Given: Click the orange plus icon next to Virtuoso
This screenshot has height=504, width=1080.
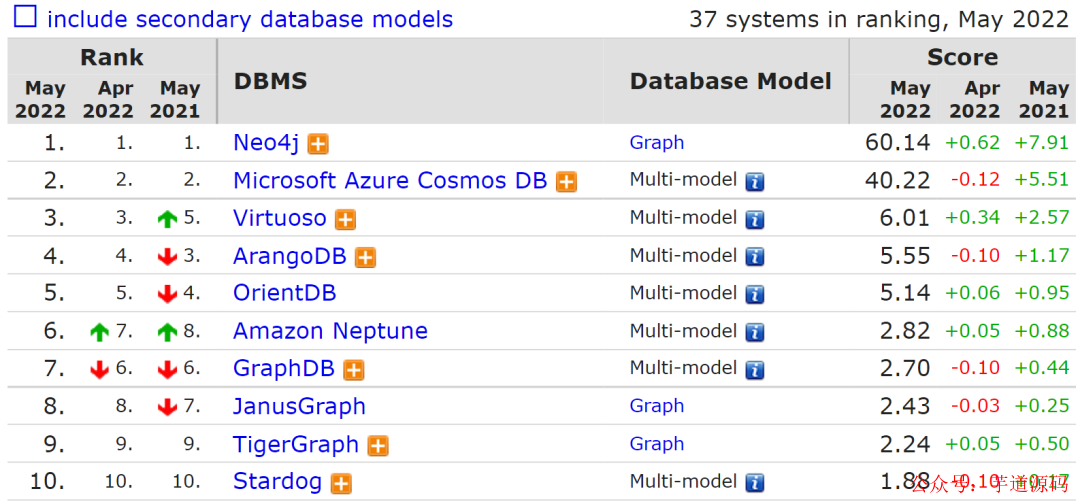Looking at the screenshot, I should pyautogui.click(x=345, y=220).
